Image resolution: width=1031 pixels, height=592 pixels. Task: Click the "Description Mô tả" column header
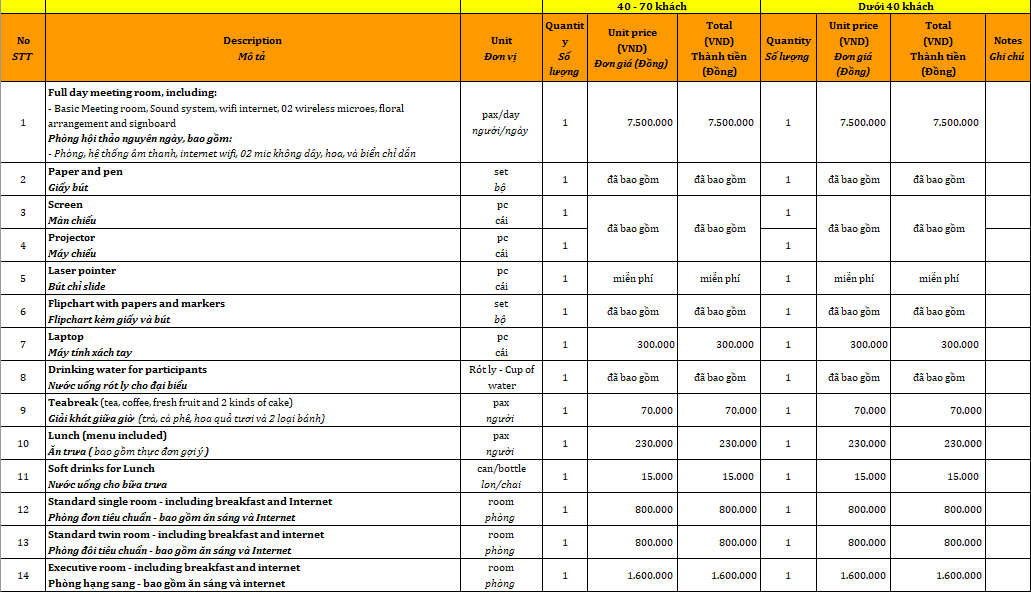tap(252, 48)
